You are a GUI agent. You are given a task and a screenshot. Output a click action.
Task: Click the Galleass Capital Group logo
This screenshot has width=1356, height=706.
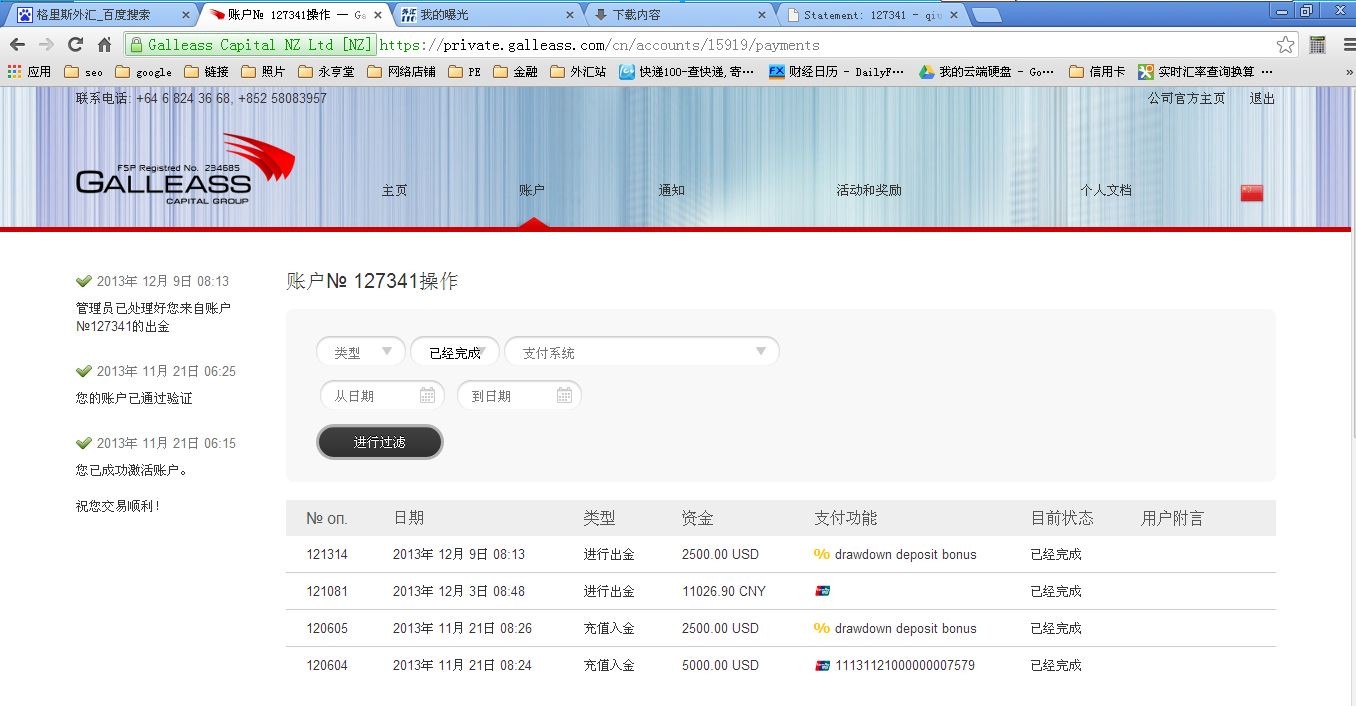(185, 169)
